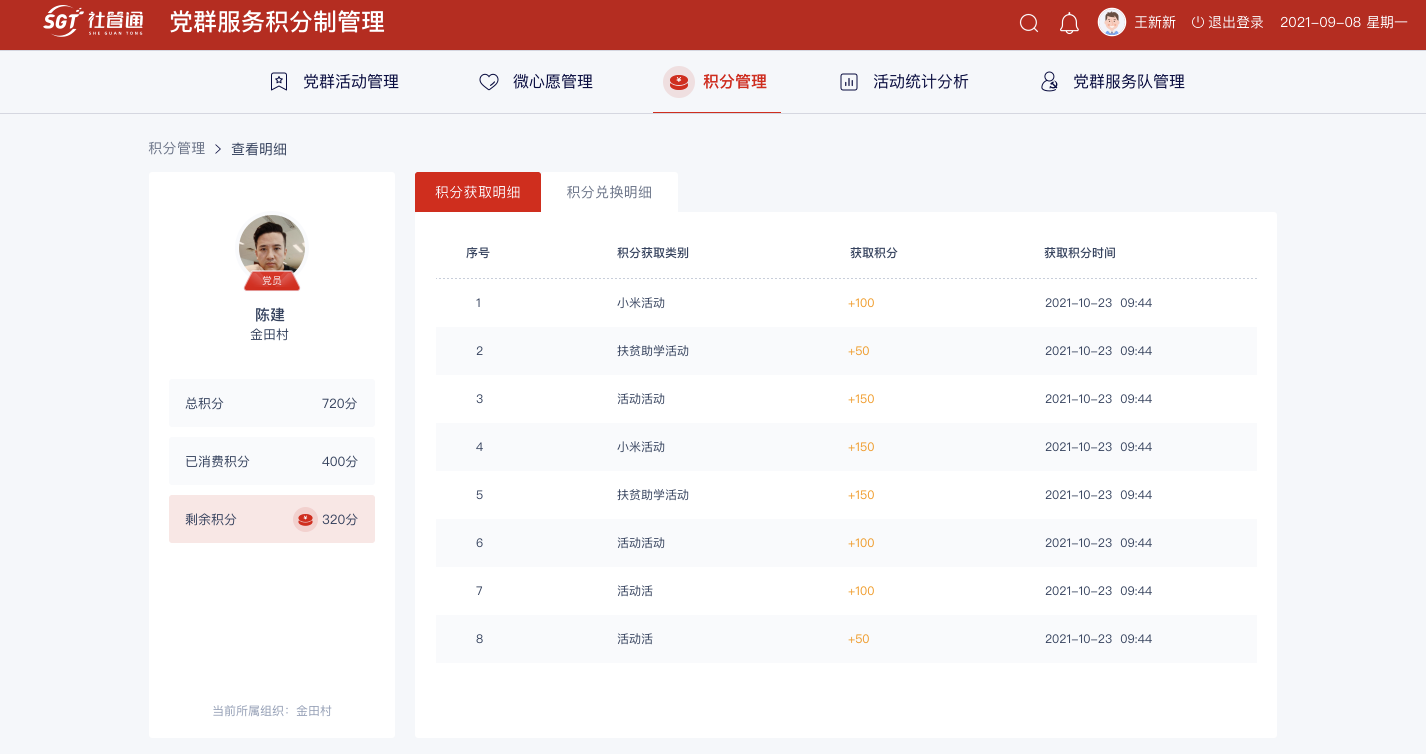Click 王新新 username in header
This screenshot has height=754, width=1426.
pyautogui.click(x=1155, y=22)
